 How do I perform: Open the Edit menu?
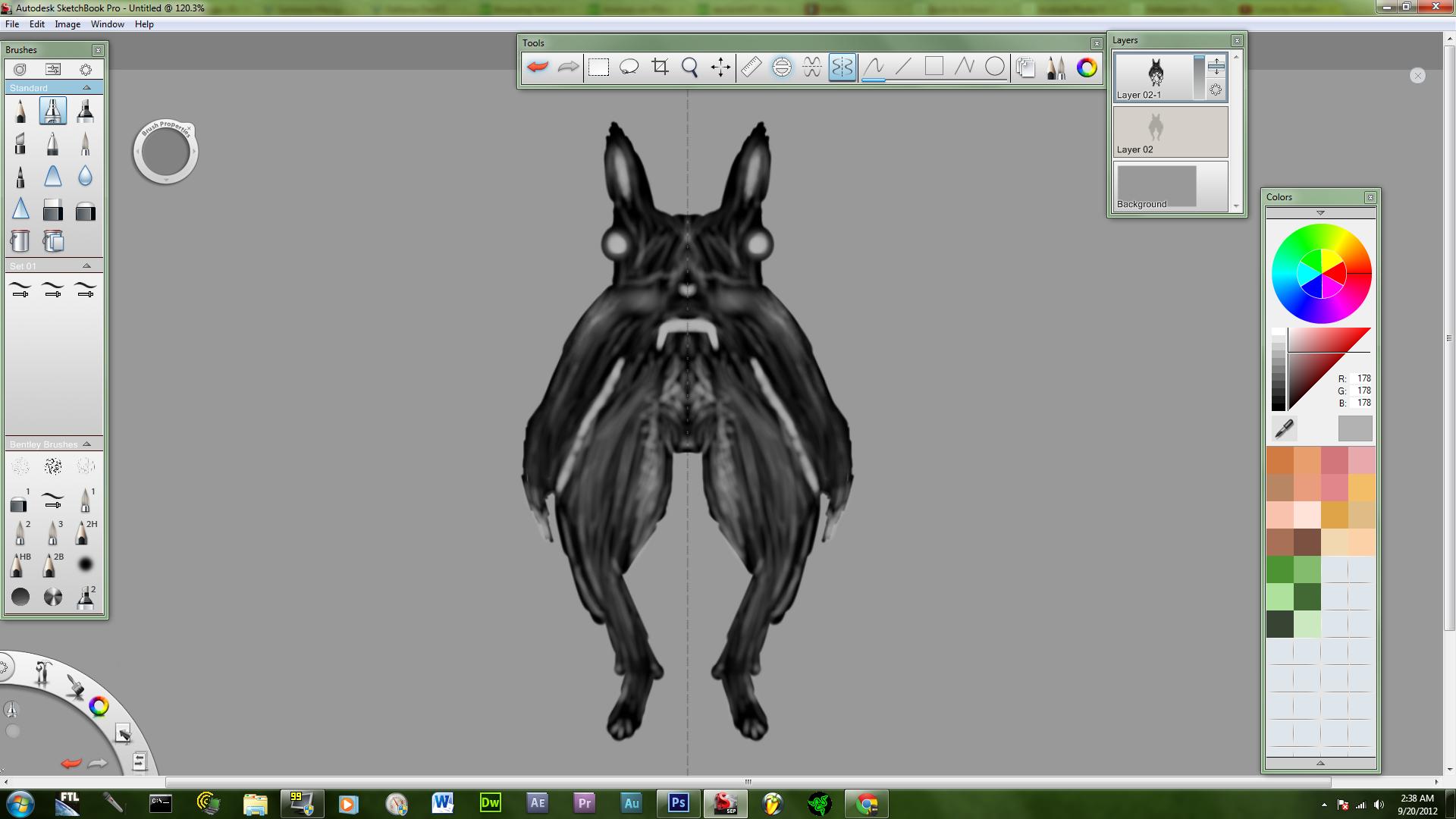(37, 24)
